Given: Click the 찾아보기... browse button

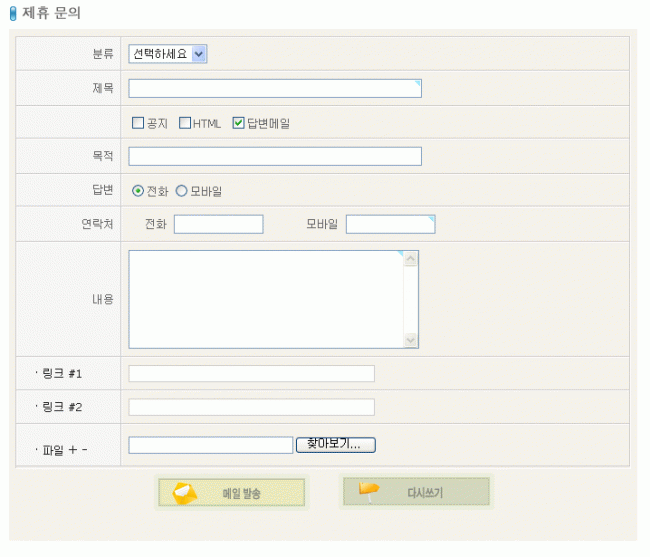Looking at the screenshot, I should point(335,444).
